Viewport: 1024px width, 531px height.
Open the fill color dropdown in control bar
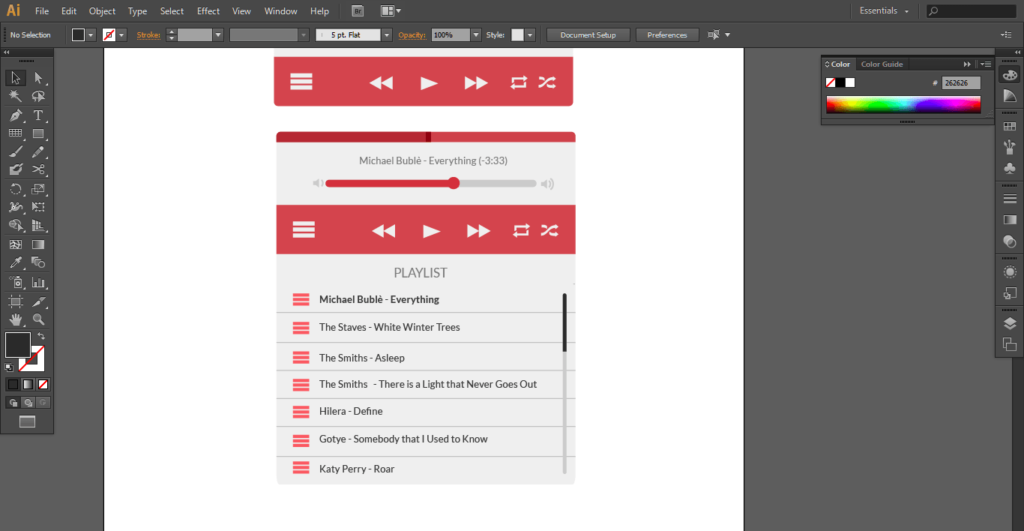[91, 35]
